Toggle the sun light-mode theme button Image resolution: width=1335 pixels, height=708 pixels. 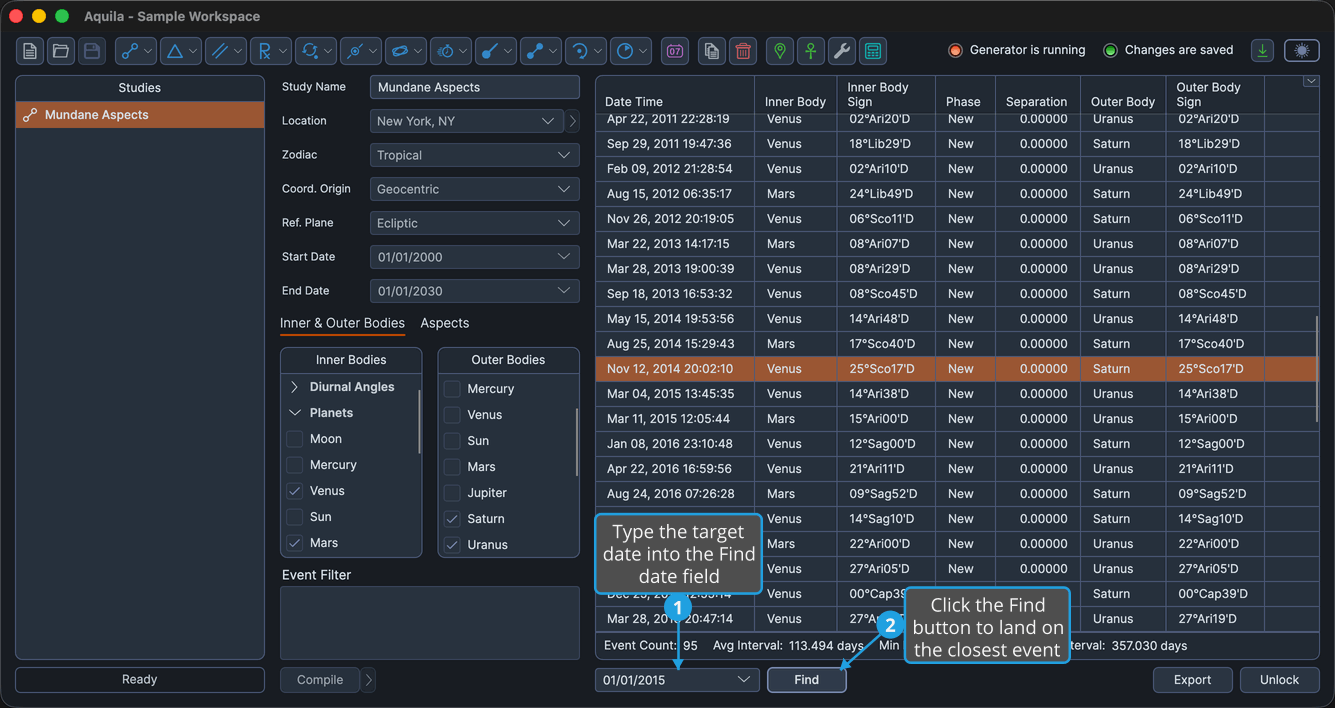point(1302,51)
